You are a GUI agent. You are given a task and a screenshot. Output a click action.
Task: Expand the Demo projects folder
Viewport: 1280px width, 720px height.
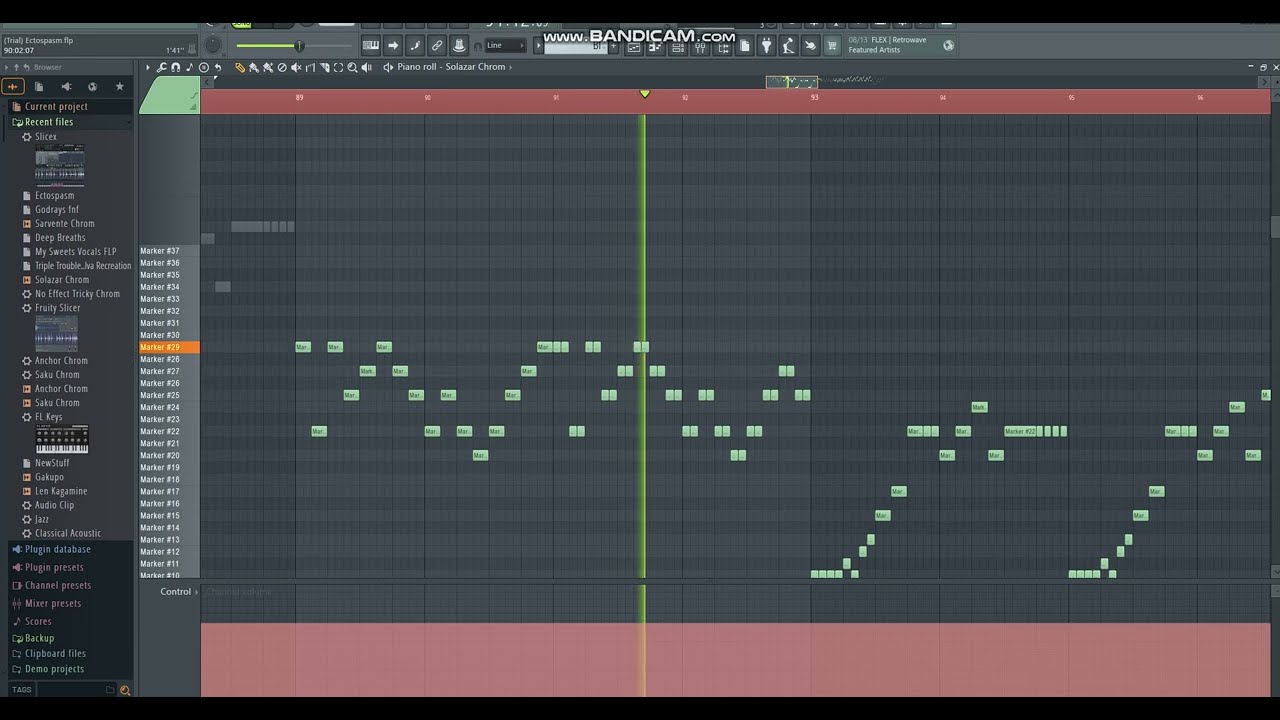point(54,669)
